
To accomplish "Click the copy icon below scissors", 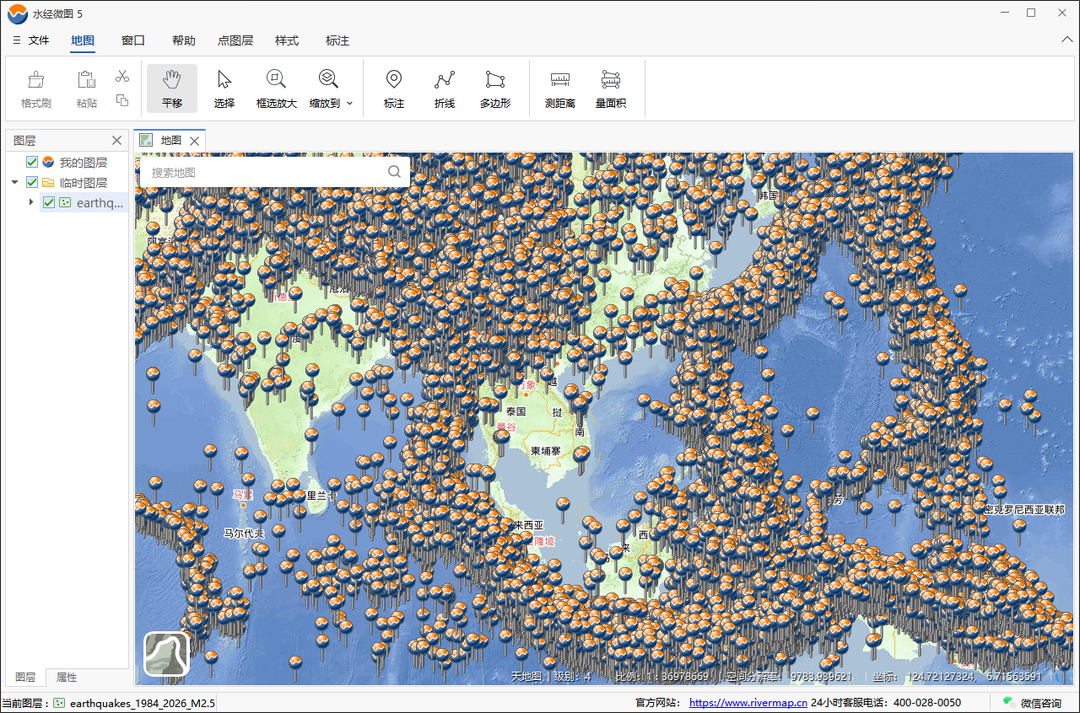I will click(x=122, y=100).
